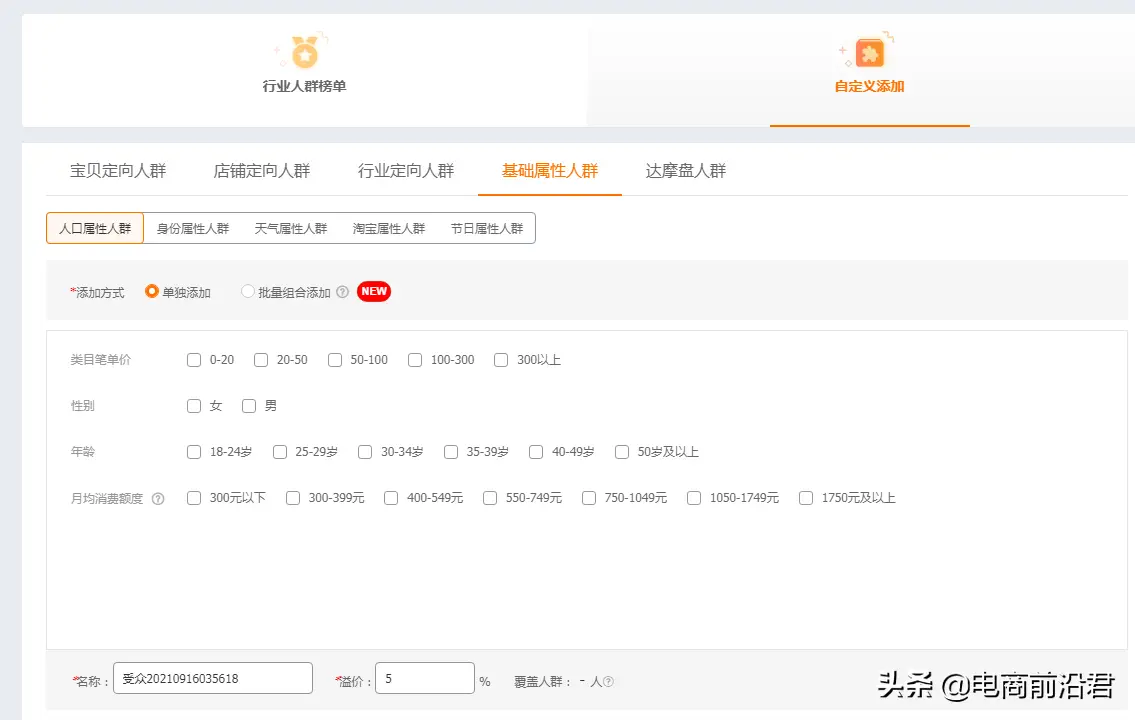Check the 300以上 unit price checkbox
Image resolution: width=1135 pixels, height=720 pixels.
(x=501, y=360)
